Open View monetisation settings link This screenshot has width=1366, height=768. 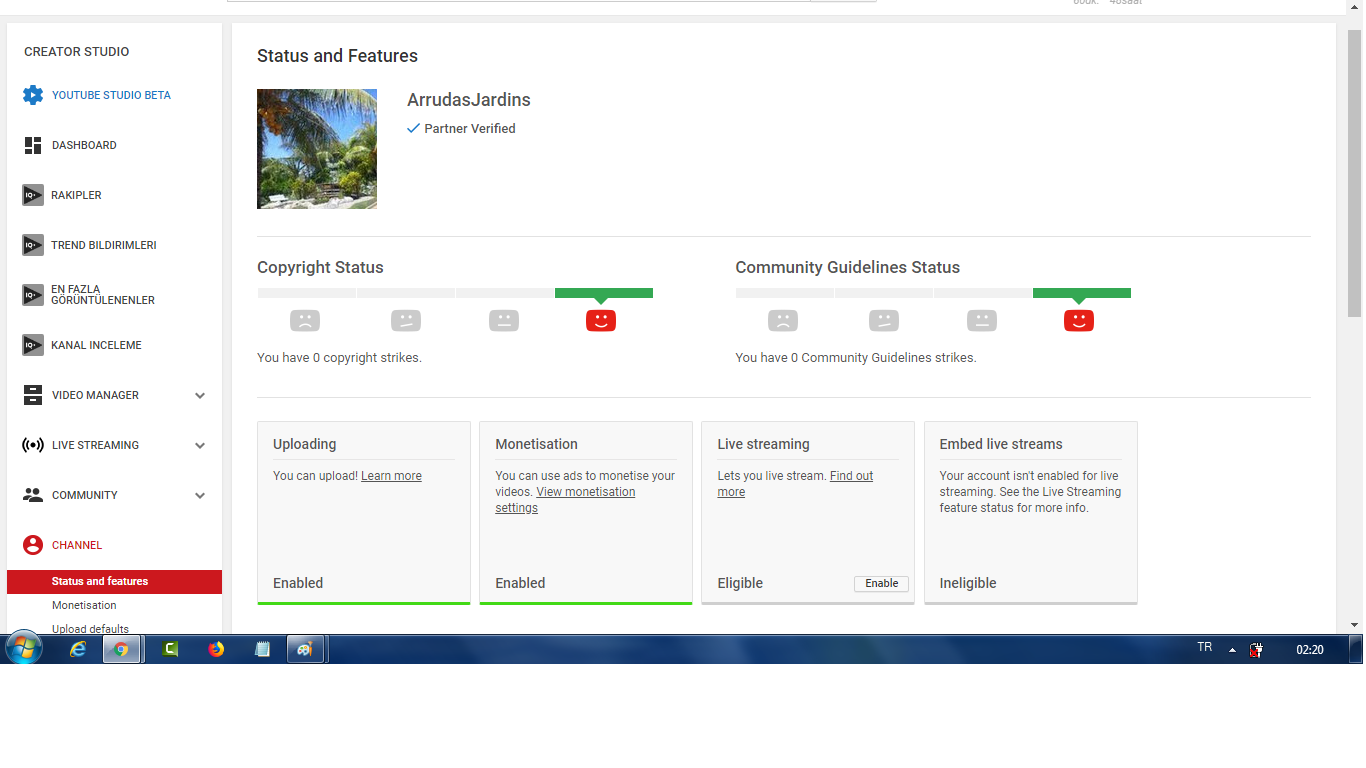565,500
